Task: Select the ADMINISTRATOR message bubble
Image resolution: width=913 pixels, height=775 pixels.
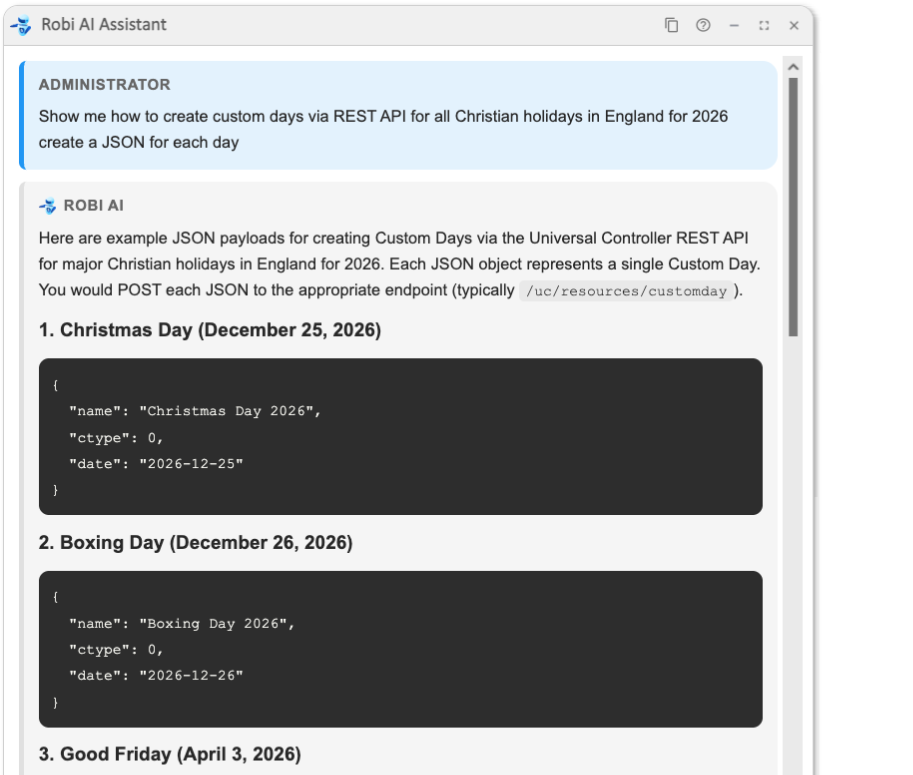Action: click(x=400, y=114)
